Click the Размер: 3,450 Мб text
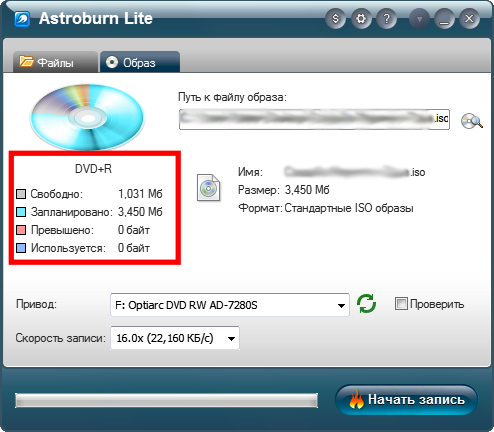The height and width of the screenshot is (432, 494). (x=283, y=190)
